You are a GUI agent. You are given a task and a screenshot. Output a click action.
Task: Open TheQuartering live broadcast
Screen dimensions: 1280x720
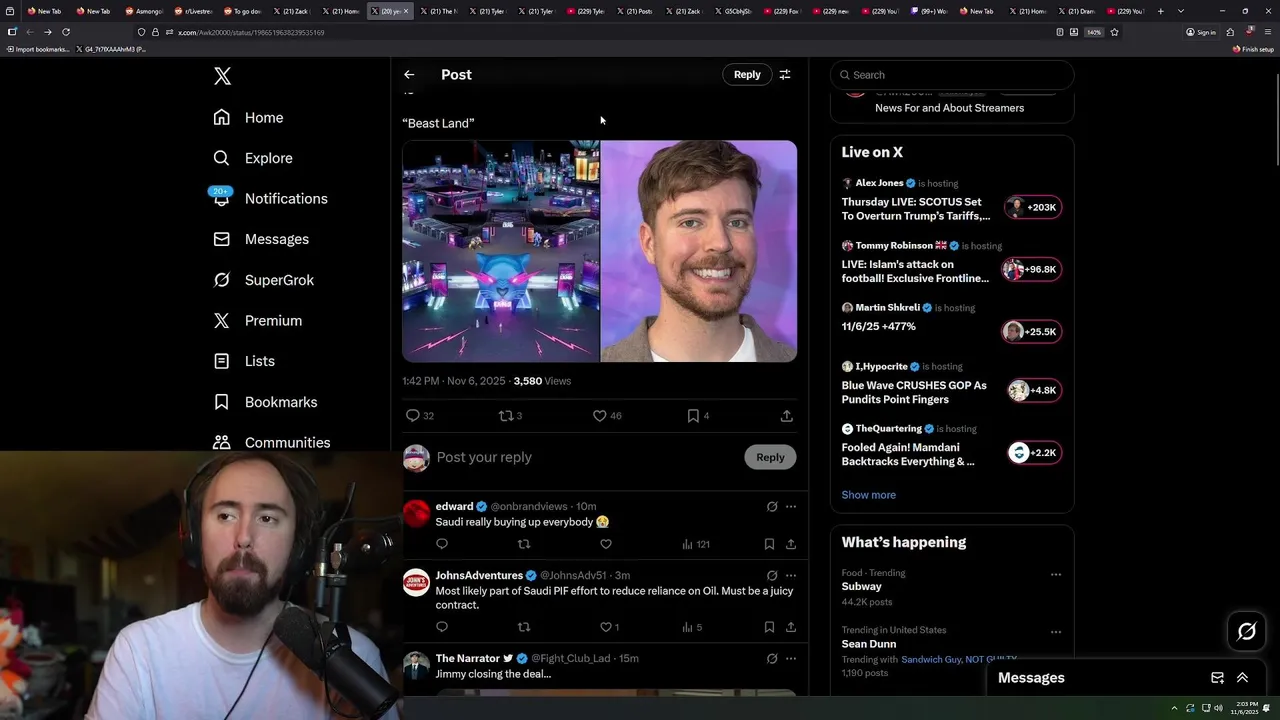pyautogui.click(x=952, y=447)
